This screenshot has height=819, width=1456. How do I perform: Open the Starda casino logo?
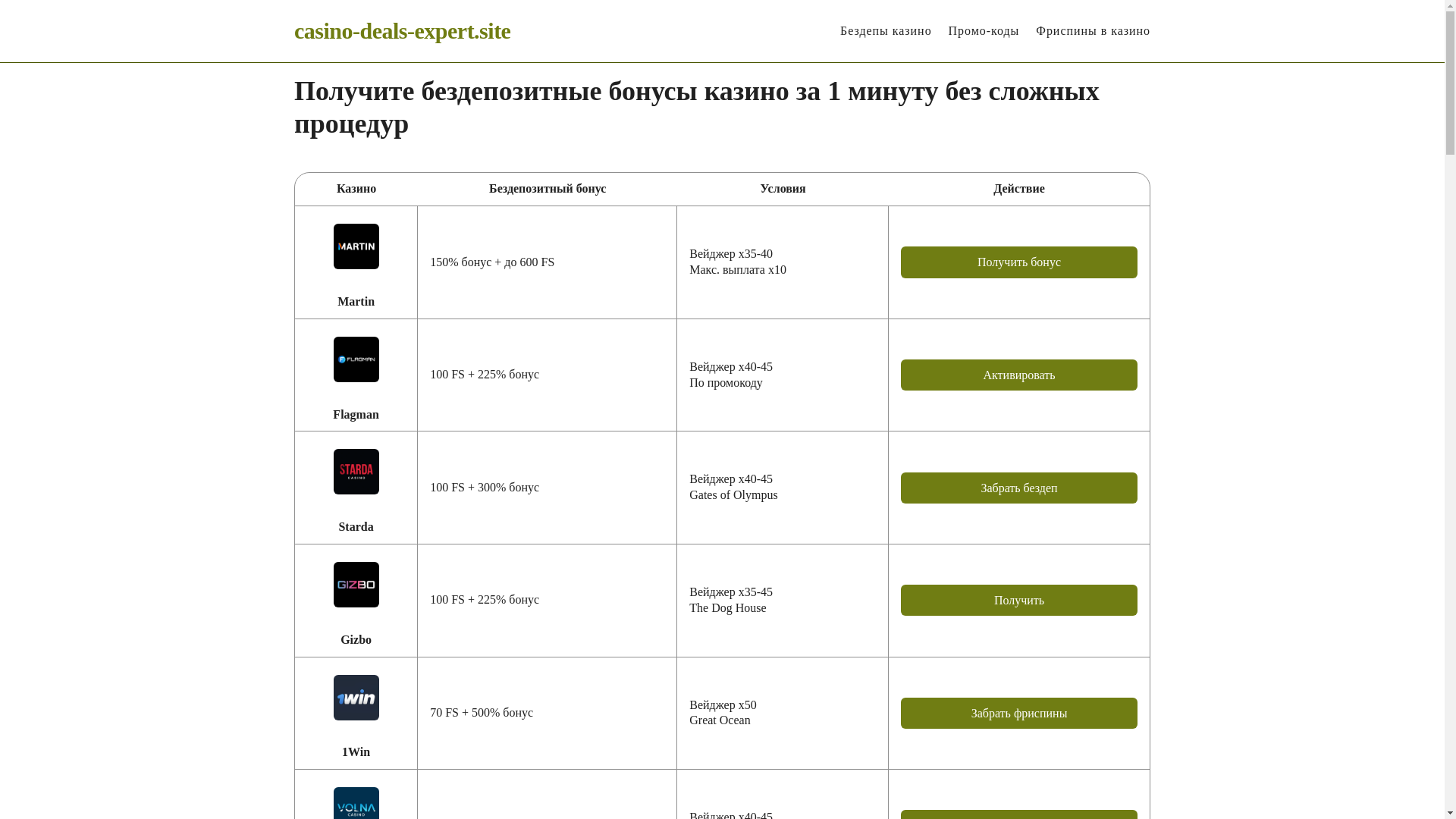coord(356,472)
